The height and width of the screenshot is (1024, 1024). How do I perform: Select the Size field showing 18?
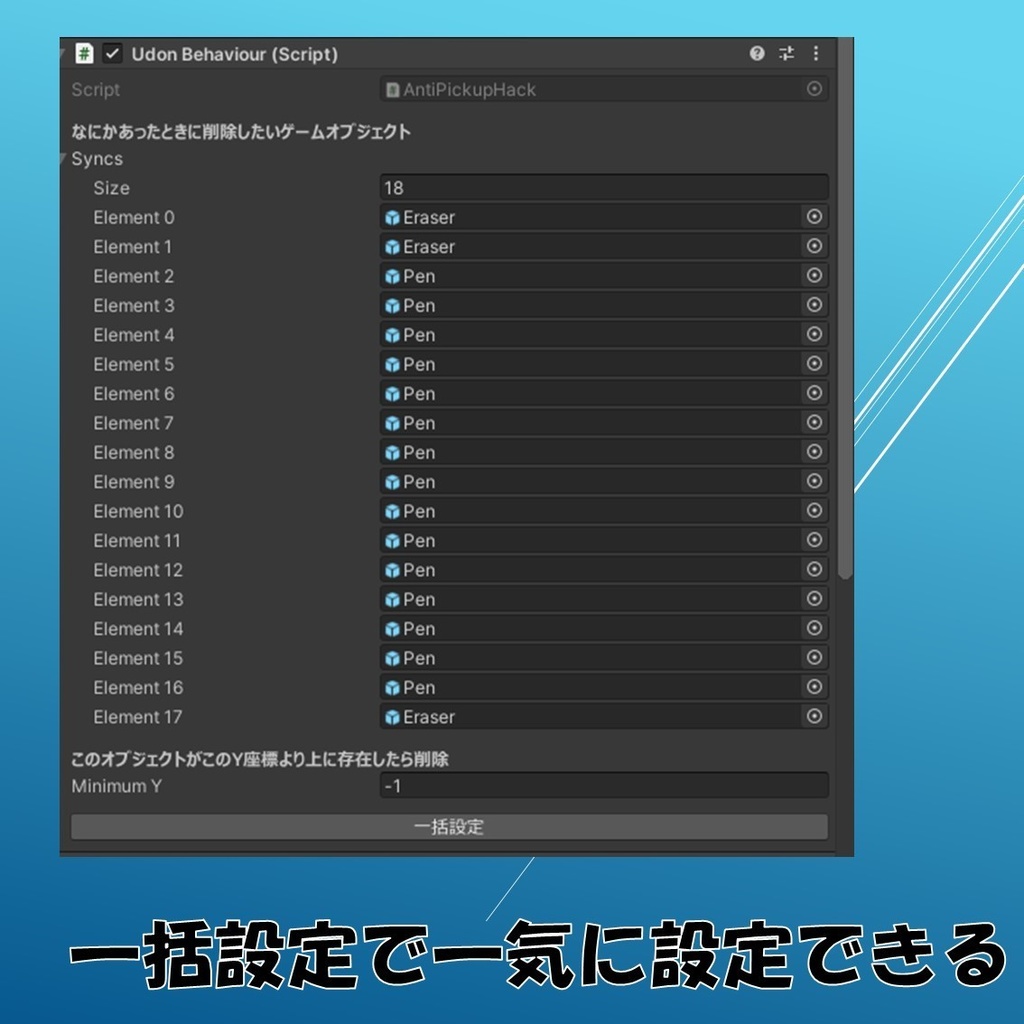click(600, 187)
